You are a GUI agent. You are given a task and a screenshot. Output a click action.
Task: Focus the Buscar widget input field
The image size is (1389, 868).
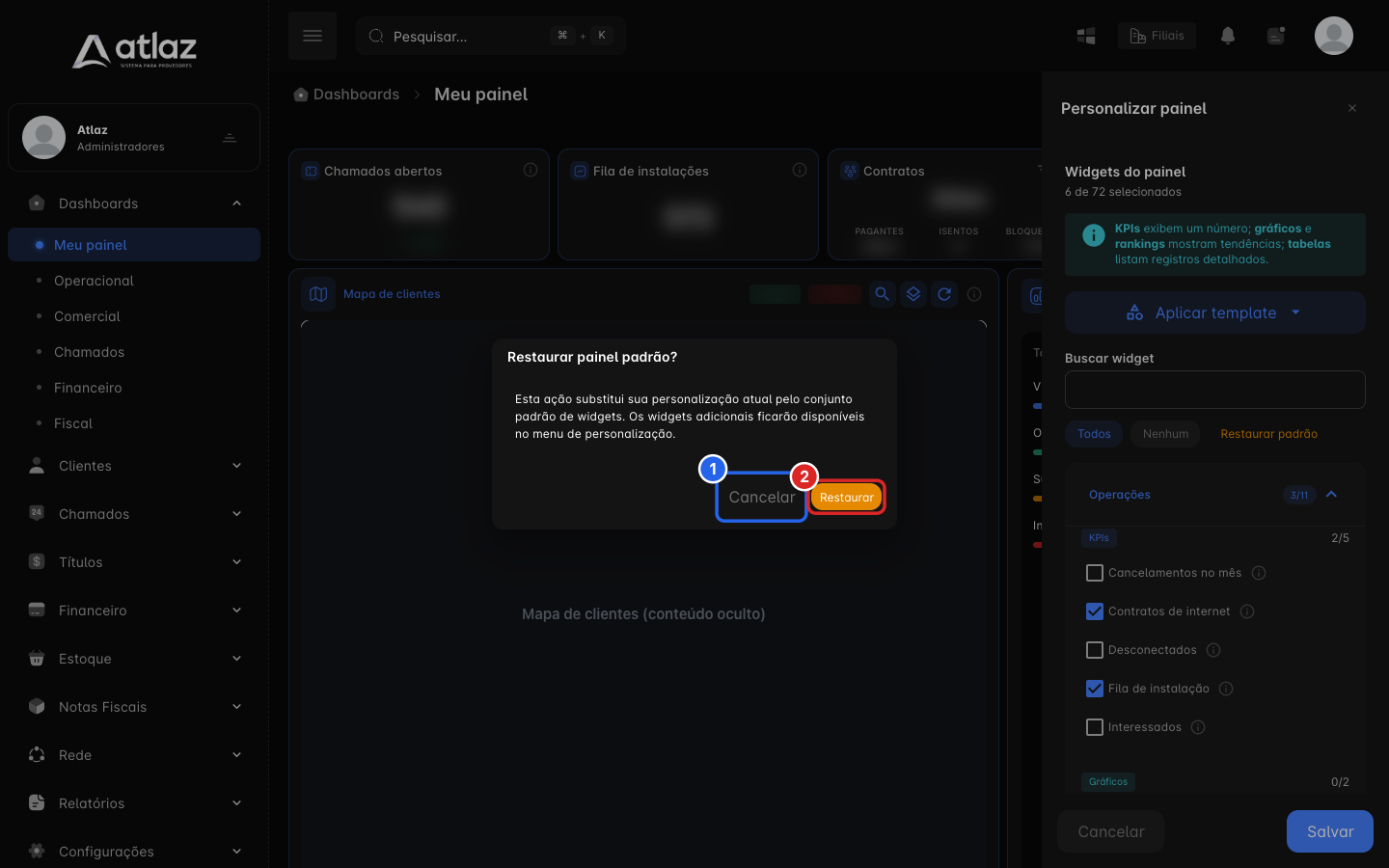click(x=1215, y=390)
